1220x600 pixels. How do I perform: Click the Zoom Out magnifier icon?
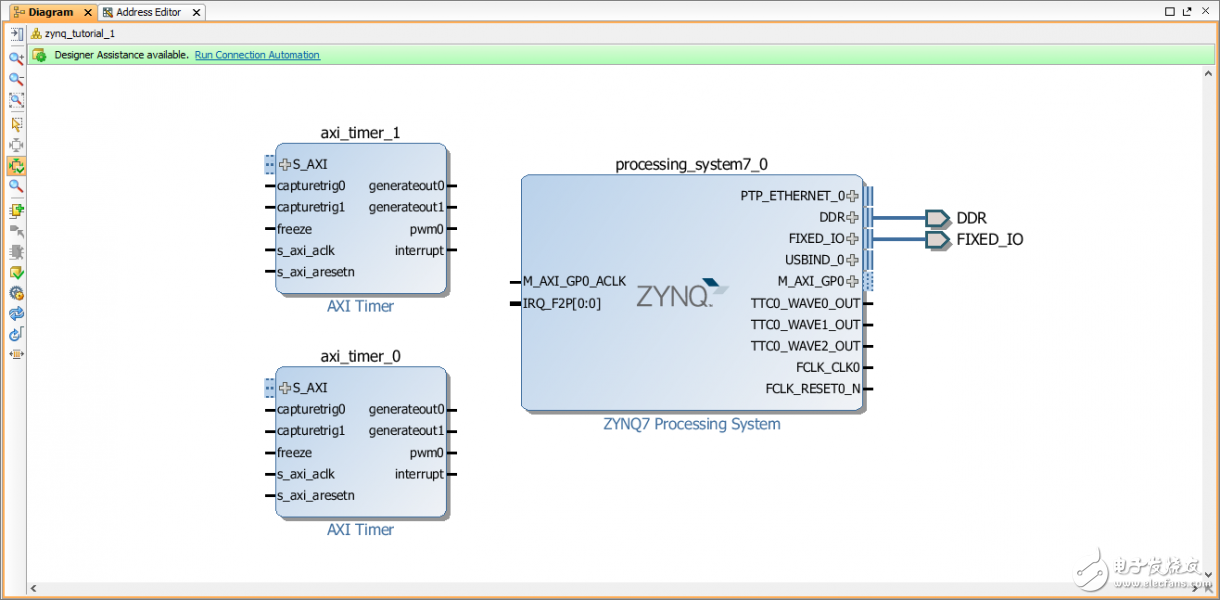coord(16,79)
